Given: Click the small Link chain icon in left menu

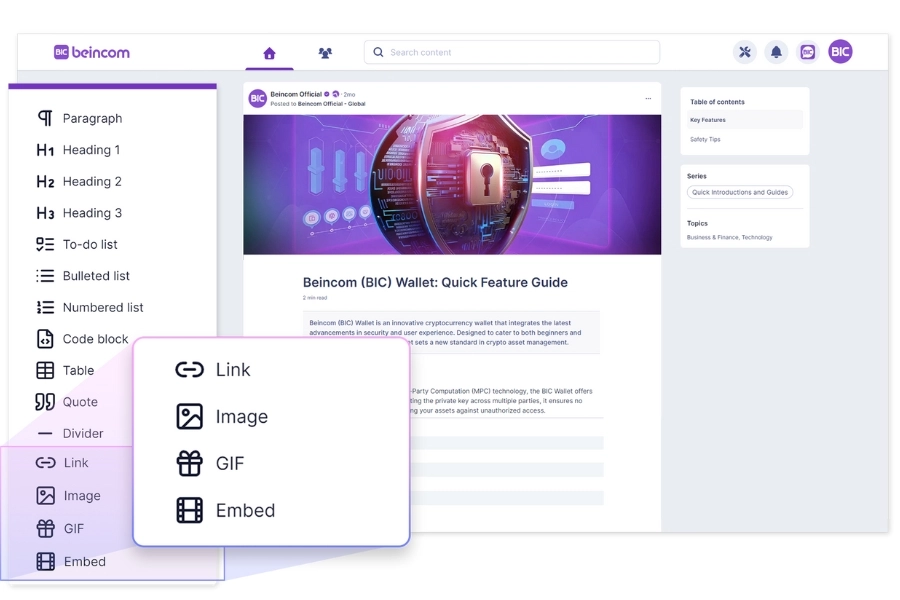Looking at the screenshot, I should [x=45, y=463].
